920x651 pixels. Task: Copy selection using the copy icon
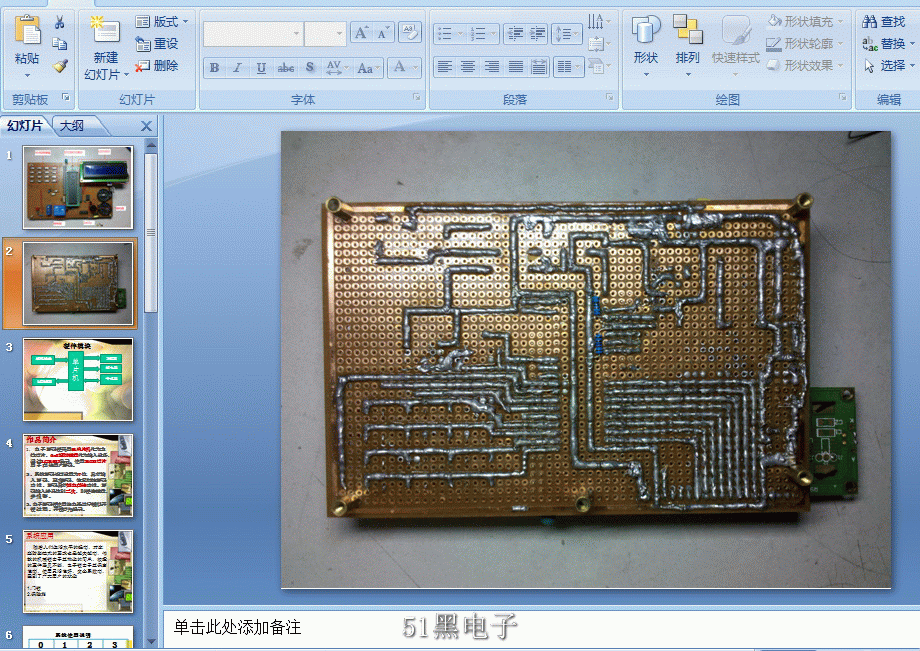click(59, 44)
